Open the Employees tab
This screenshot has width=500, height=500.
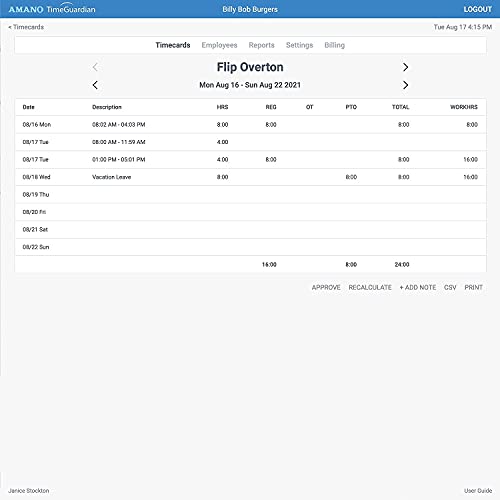pos(219,45)
